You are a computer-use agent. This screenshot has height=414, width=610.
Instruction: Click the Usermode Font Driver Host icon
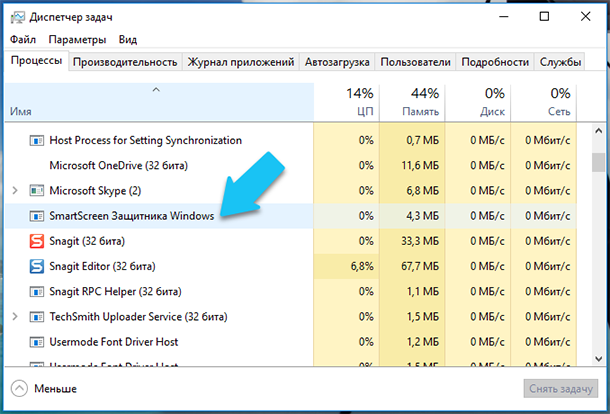pyautogui.click(x=37, y=342)
